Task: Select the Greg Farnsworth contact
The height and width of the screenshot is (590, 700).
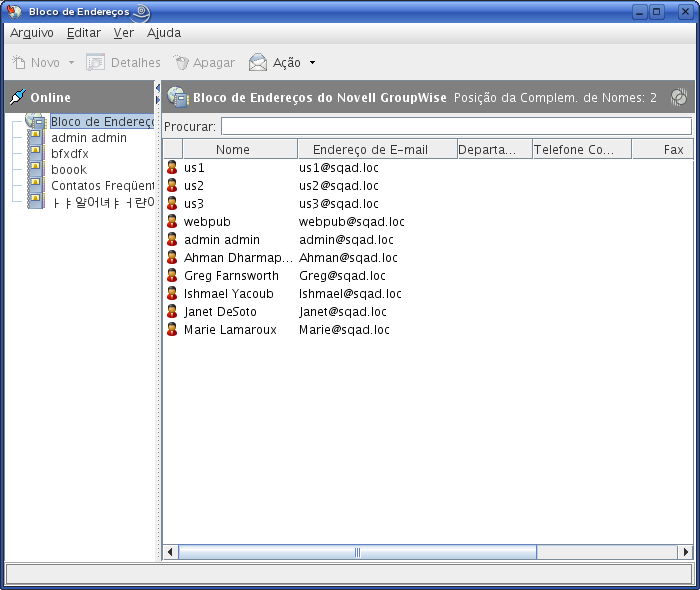Action: point(428,276)
